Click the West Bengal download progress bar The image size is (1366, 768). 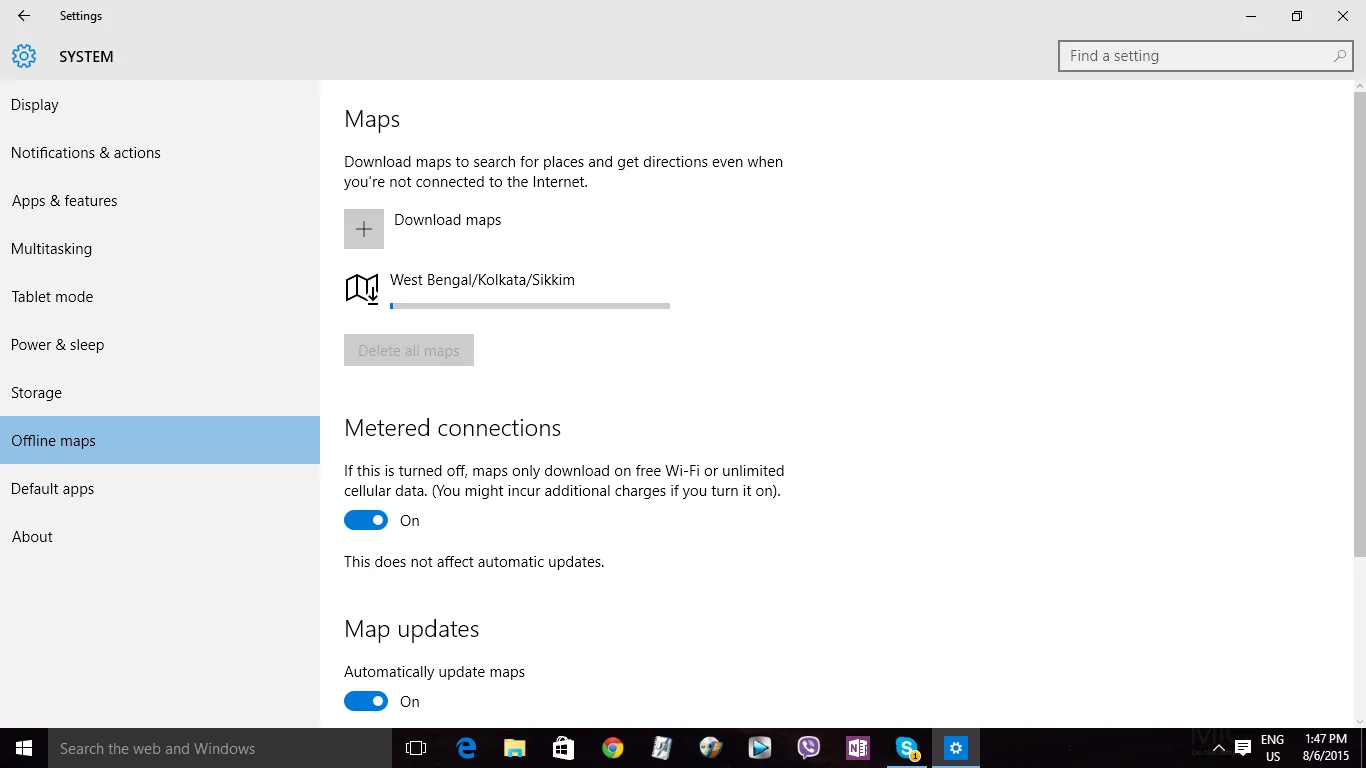point(530,306)
